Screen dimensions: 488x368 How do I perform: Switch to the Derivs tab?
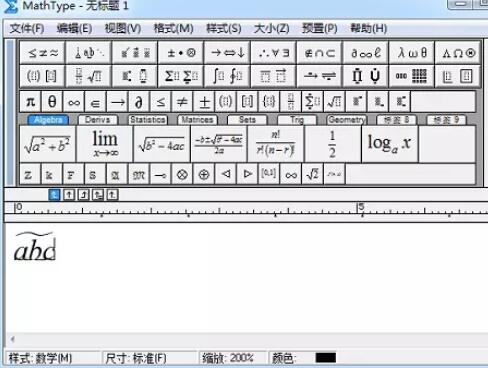coord(98,120)
